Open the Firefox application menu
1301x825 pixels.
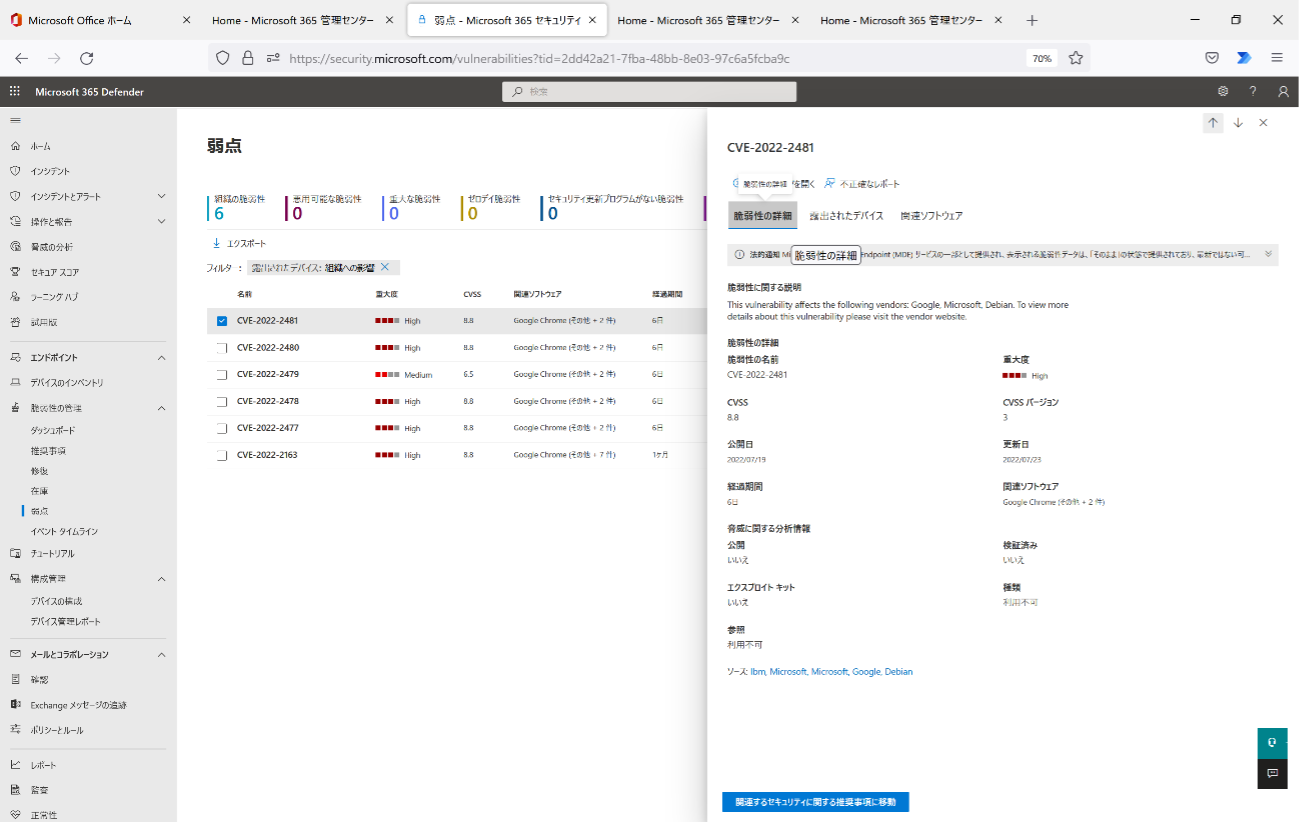point(1277,58)
